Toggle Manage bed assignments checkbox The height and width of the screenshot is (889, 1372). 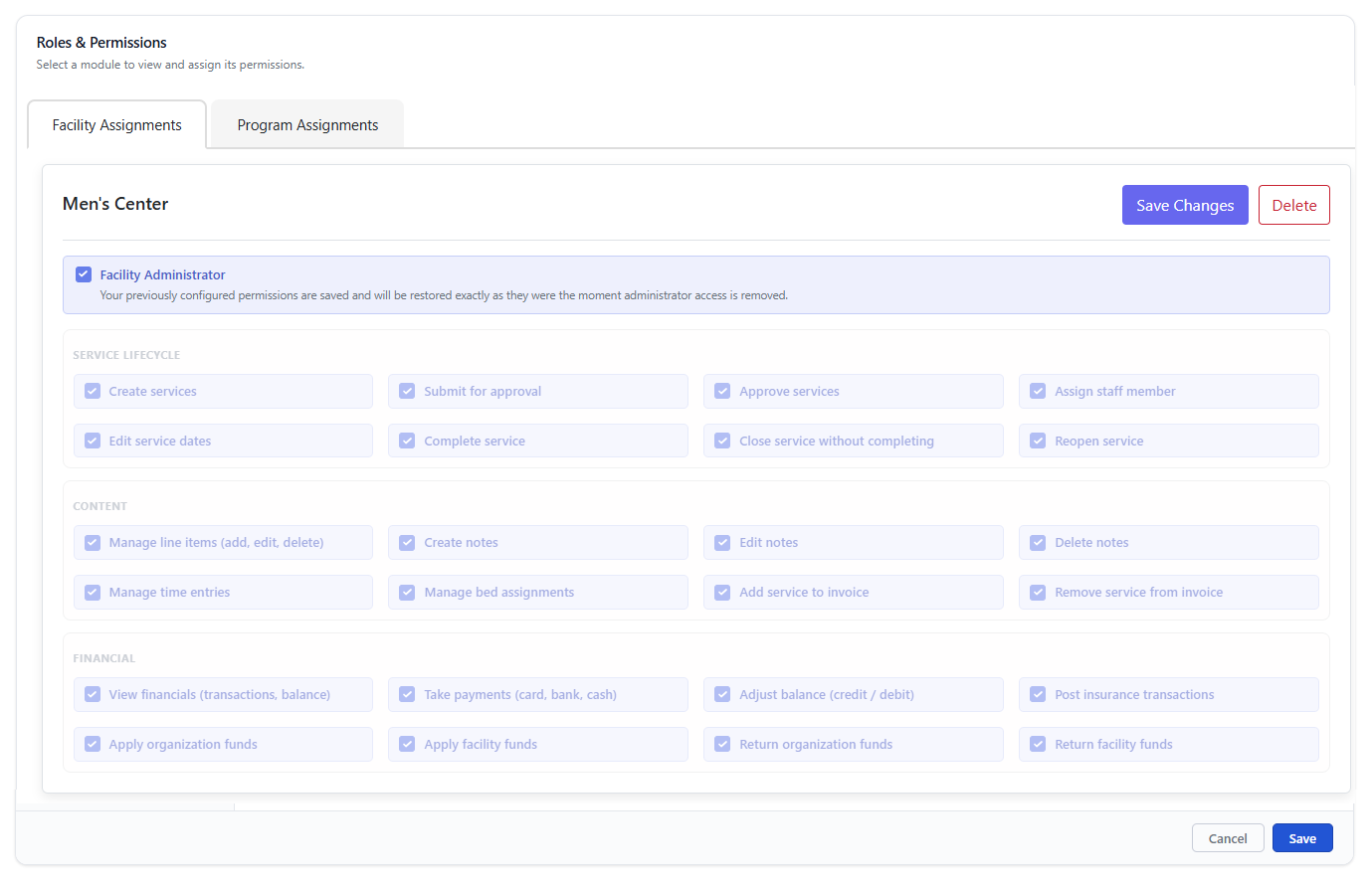407,592
